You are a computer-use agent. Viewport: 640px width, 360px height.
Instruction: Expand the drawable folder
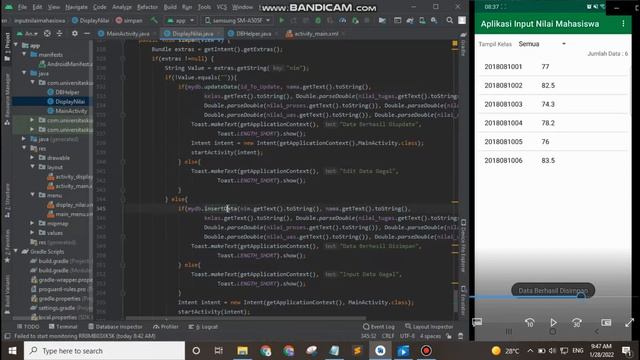(x=32, y=158)
